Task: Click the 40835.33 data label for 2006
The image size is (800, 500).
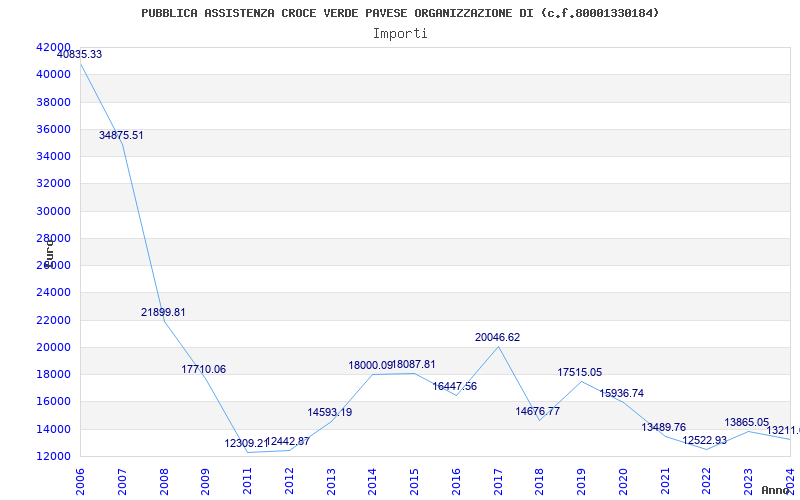Action: coord(79,54)
